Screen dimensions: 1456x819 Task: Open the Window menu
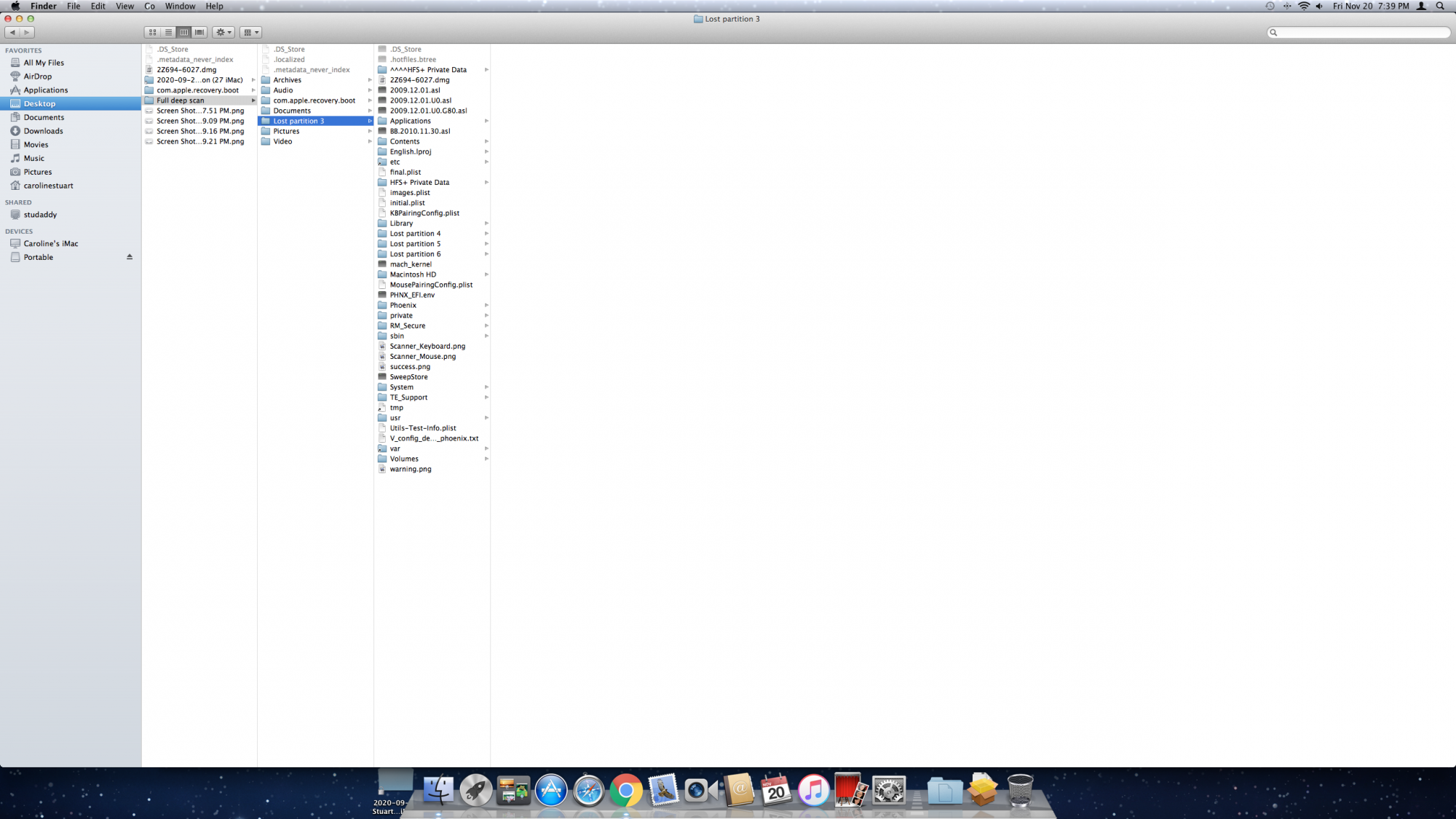[x=180, y=6]
